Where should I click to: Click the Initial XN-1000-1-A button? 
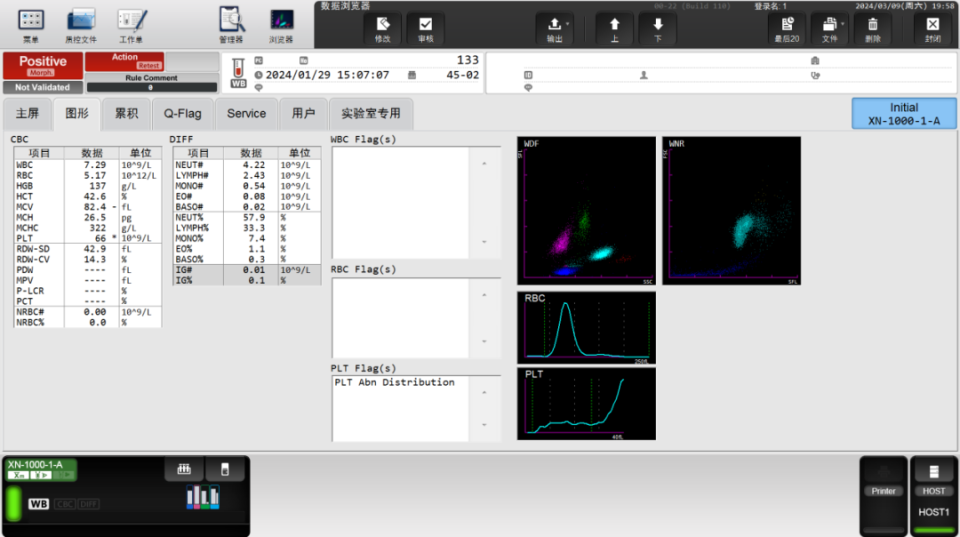point(903,114)
